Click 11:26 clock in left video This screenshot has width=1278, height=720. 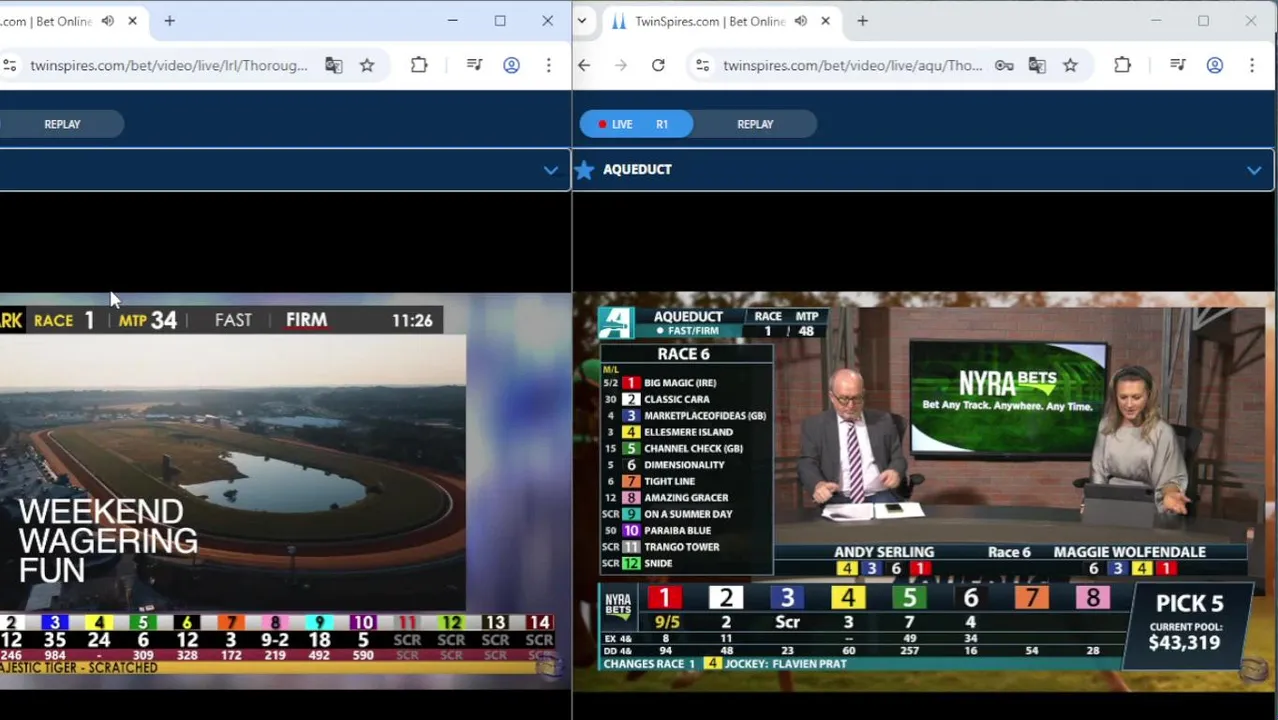point(412,320)
